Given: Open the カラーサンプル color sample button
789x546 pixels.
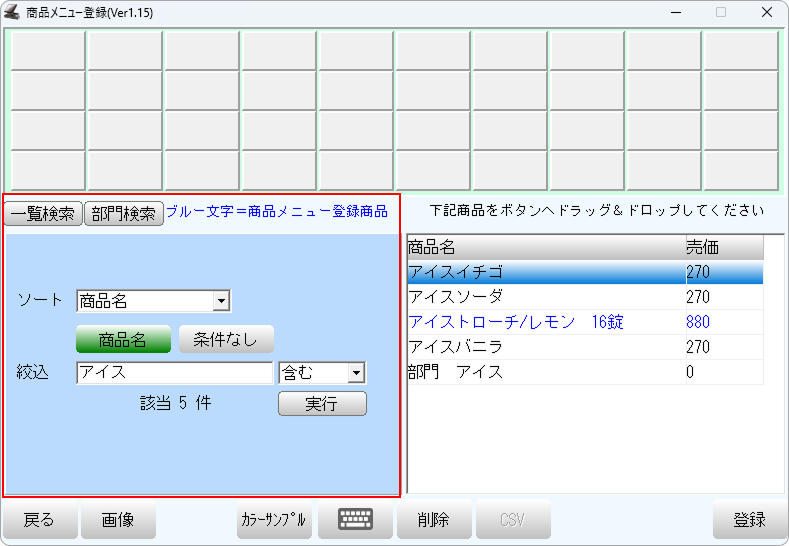Looking at the screenshot, I should pyautogui.click(x=275, y=520).
